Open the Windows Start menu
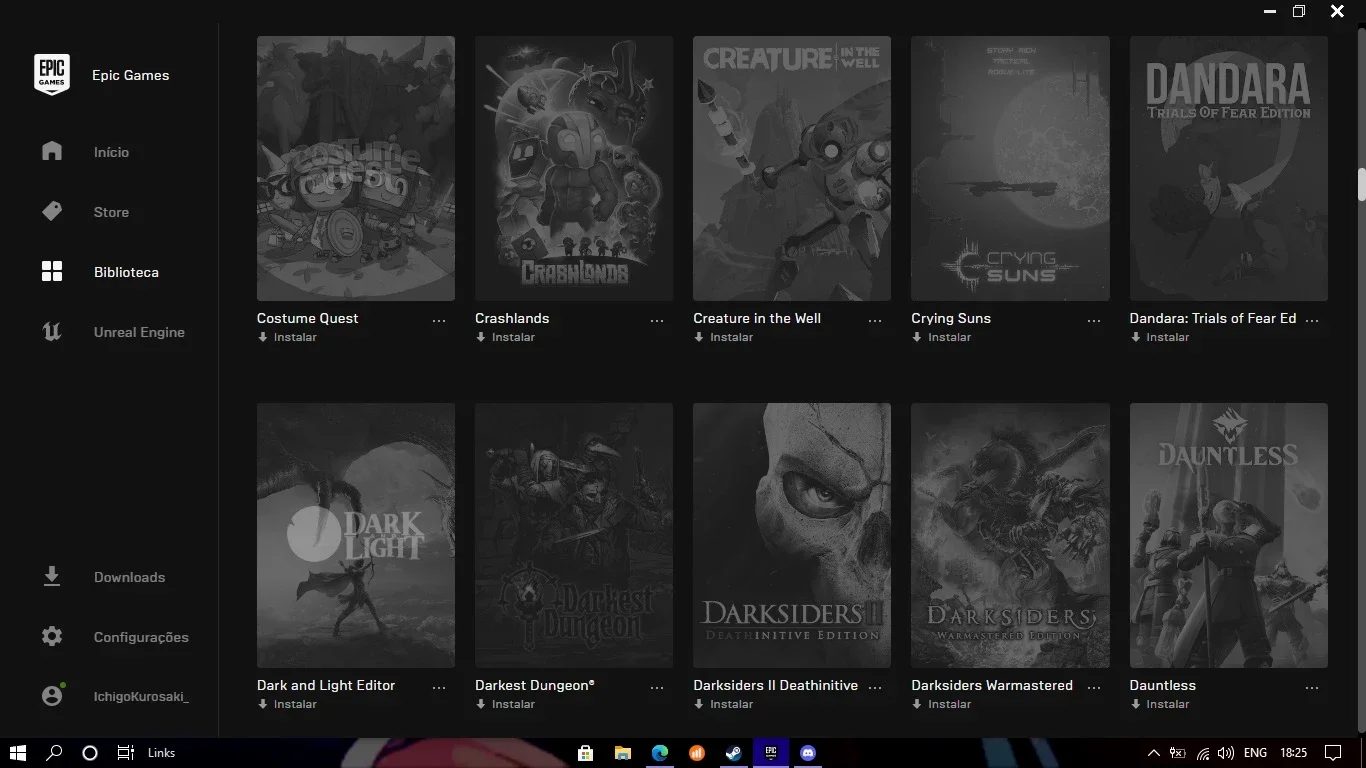The image size is (1366, 768). tap(17, 753)
